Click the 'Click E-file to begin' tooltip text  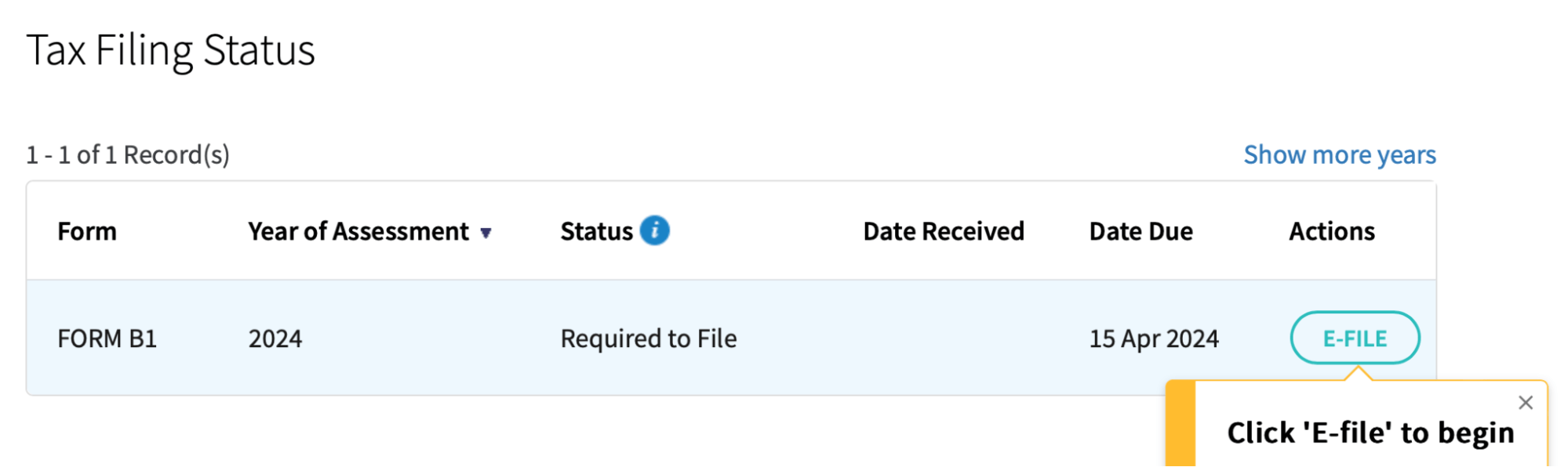pos(1371,432)
